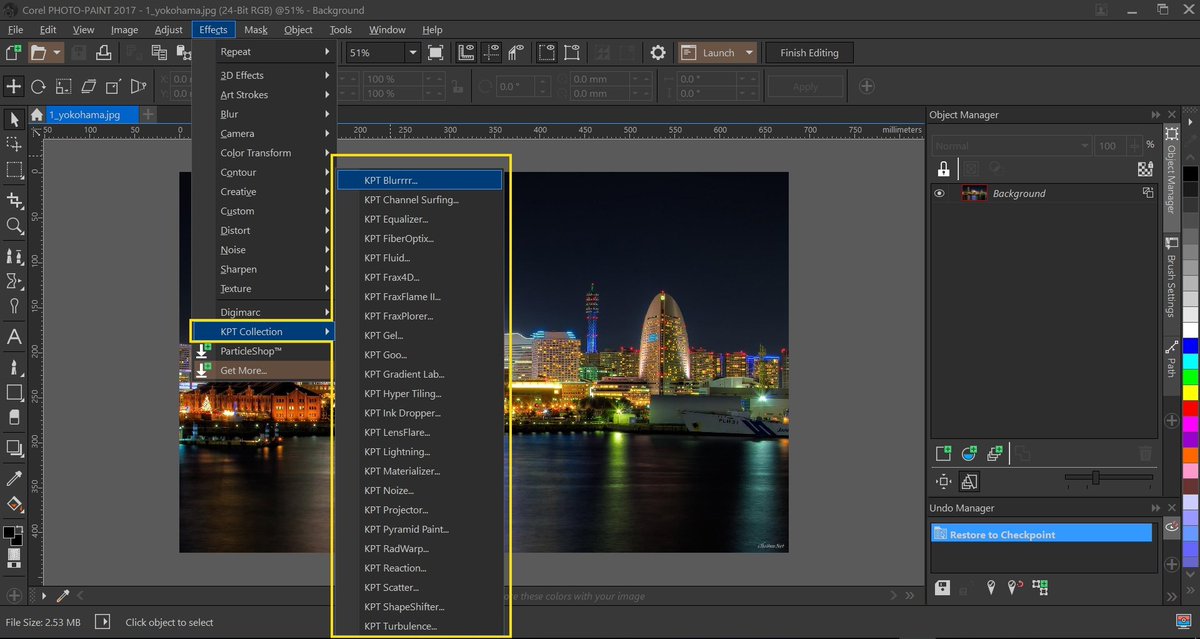The height and width of the screenshot is (639, 1200).
Task: Expand the Open button dropdown arrow
Action: coord(57,53)
